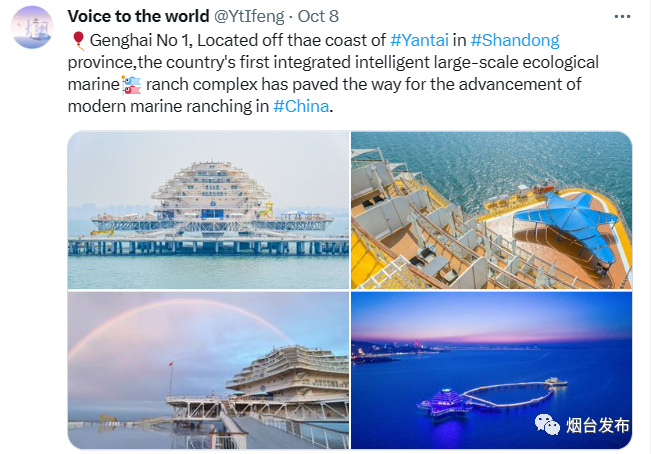Image resolution: width=651 pixels, height=454 pixels.
Task: Open the bottom-left photo with the rainbow
Action: tap(208, 370)
